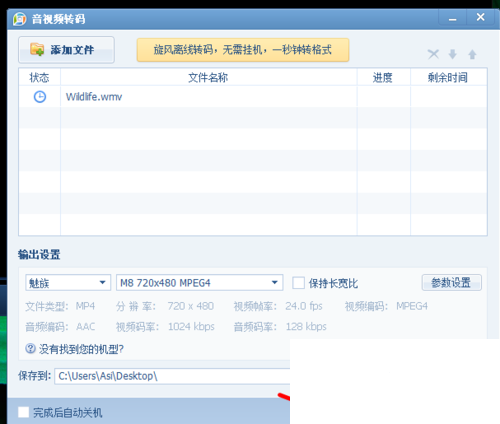
Task: Enable the keep aspect ratio checkbox
Action: [x=298, y=283]
